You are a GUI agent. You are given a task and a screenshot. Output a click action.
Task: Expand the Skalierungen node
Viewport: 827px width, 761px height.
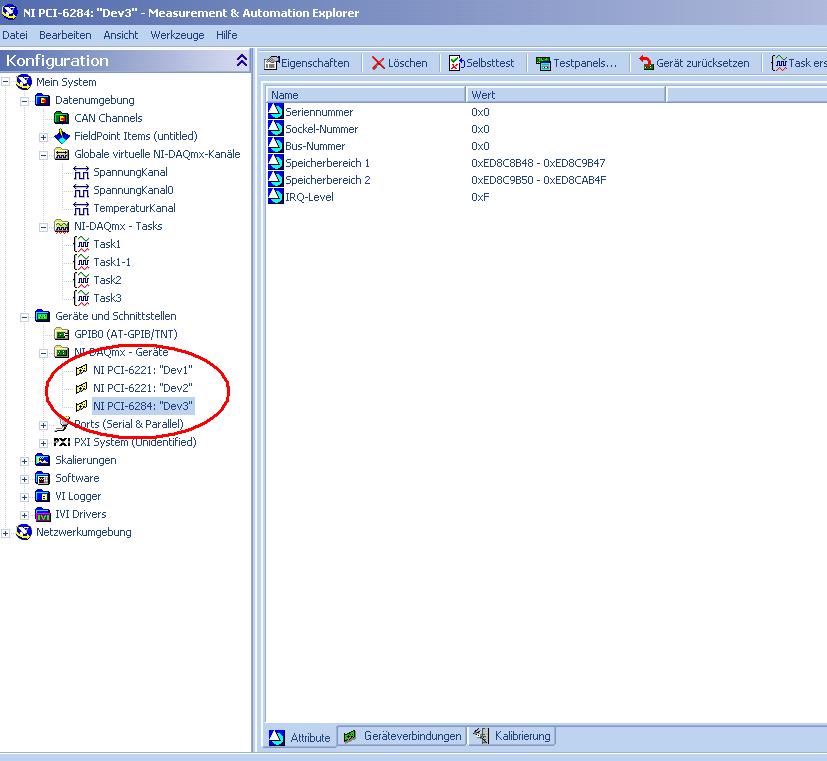(x=25, y=461)
